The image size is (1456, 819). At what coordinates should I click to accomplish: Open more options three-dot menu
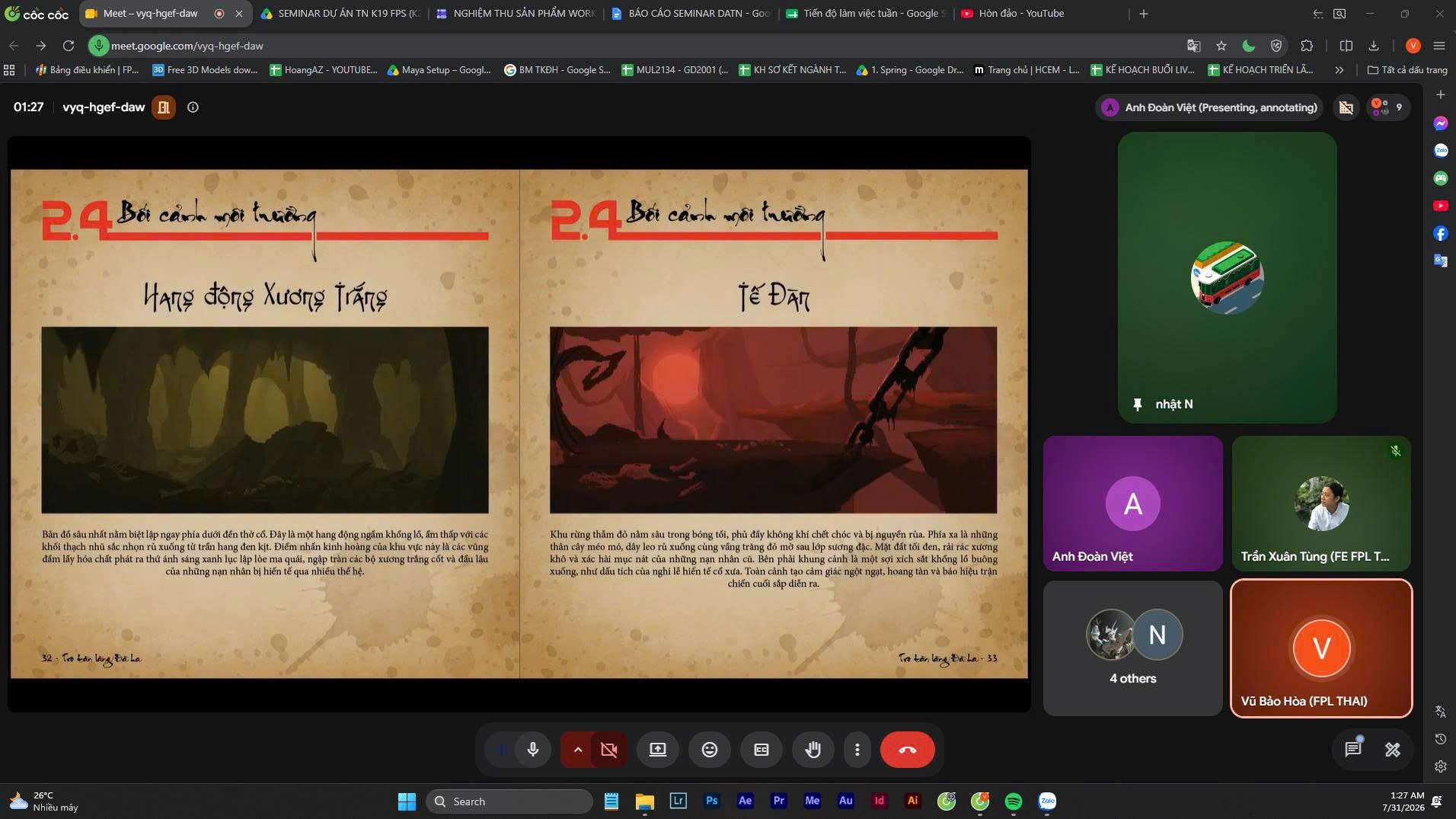[x=857, y=750]
